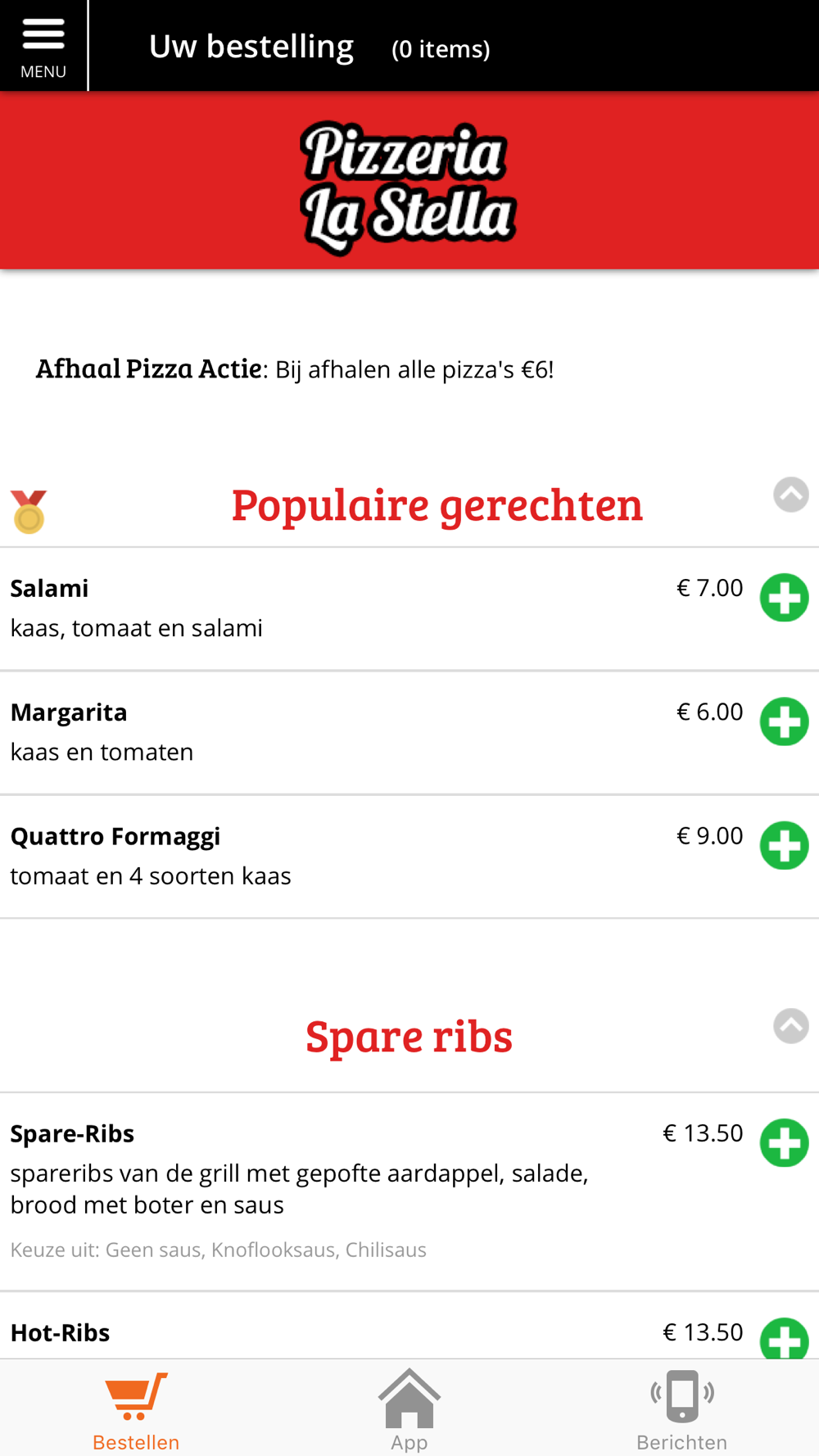Screen dimensions: 819x1456
Task: Tap the Afhaal Pizza Actie banner
Action: point(295,369)
